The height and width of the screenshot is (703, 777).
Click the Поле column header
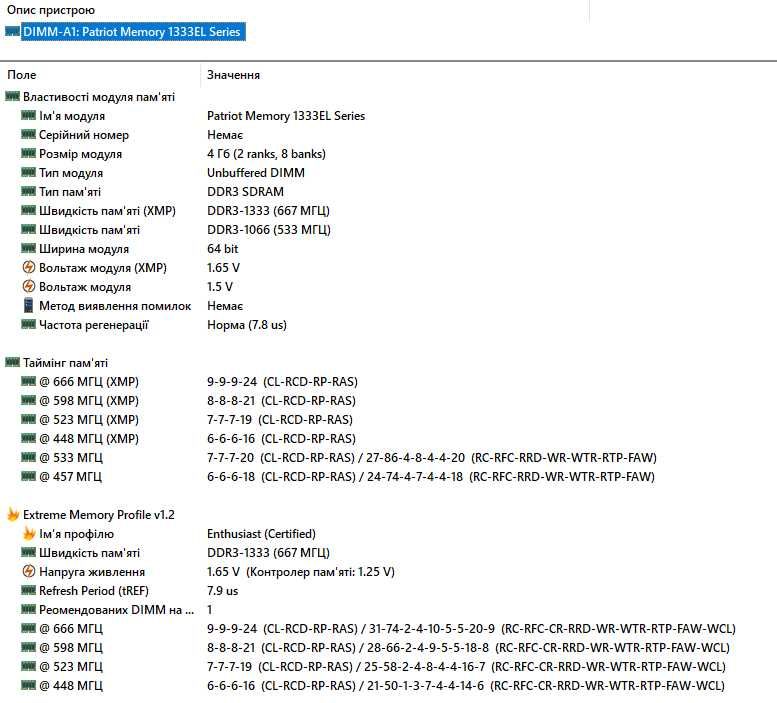(x=22, y=75)
